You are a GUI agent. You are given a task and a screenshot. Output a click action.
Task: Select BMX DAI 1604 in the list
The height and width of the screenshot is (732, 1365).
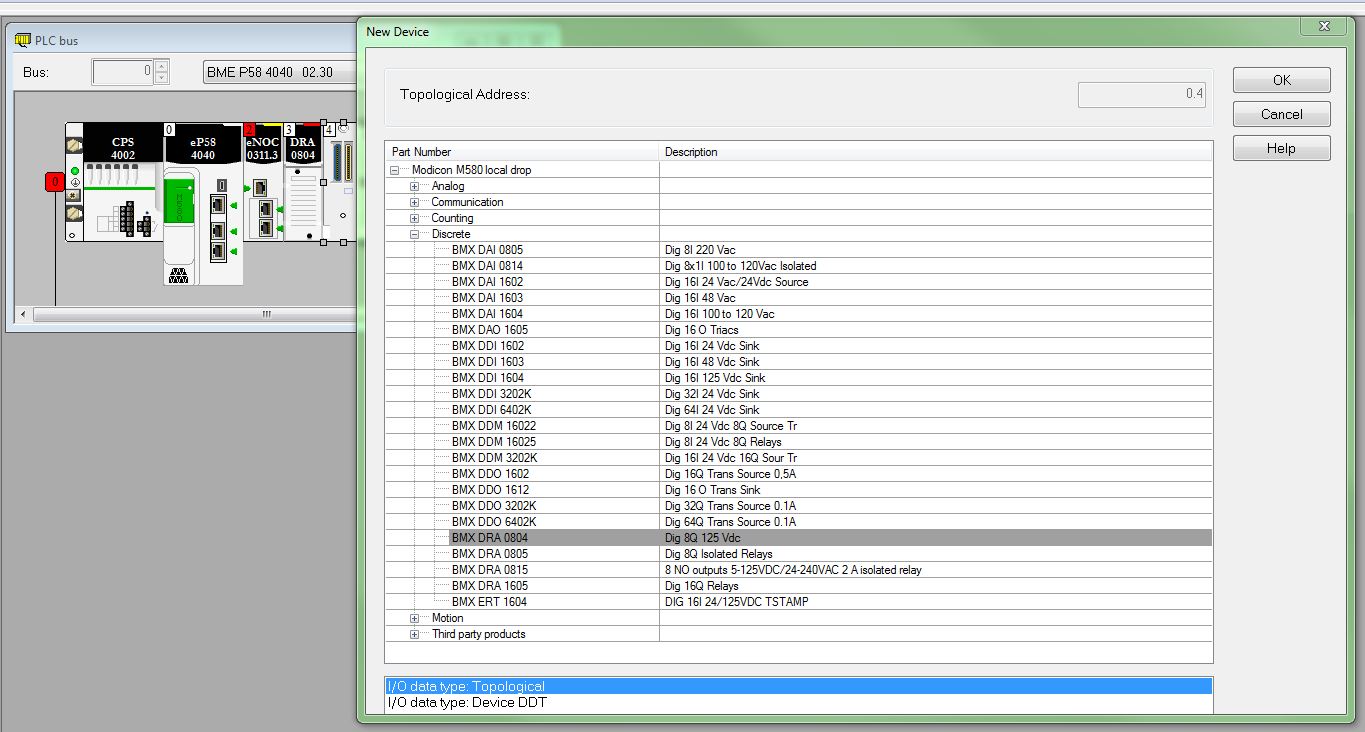pos(487,314)
